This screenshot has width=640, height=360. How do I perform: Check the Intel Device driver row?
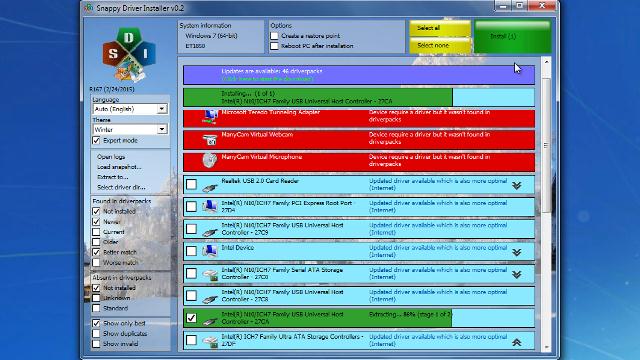point(191,251)
